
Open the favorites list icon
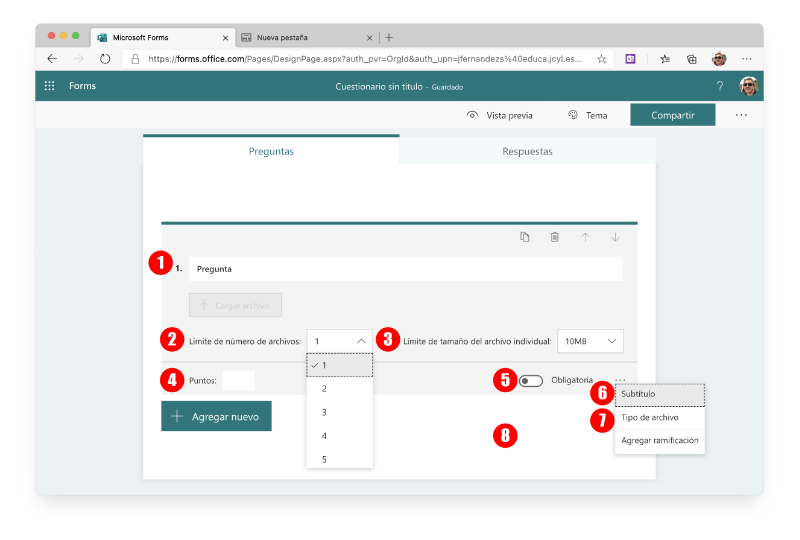pyautogui.click(x=665, y=59)
